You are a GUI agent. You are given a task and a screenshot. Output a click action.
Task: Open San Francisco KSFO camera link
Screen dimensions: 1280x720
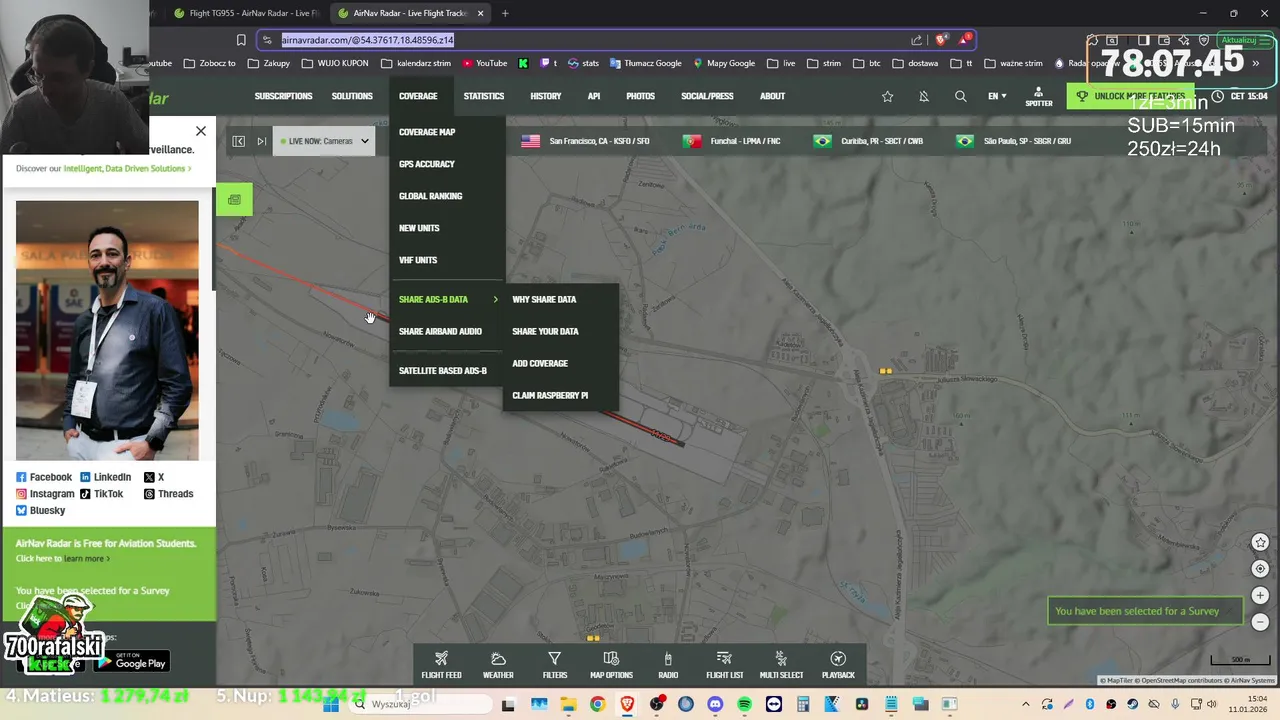click(x=585, y=141)
